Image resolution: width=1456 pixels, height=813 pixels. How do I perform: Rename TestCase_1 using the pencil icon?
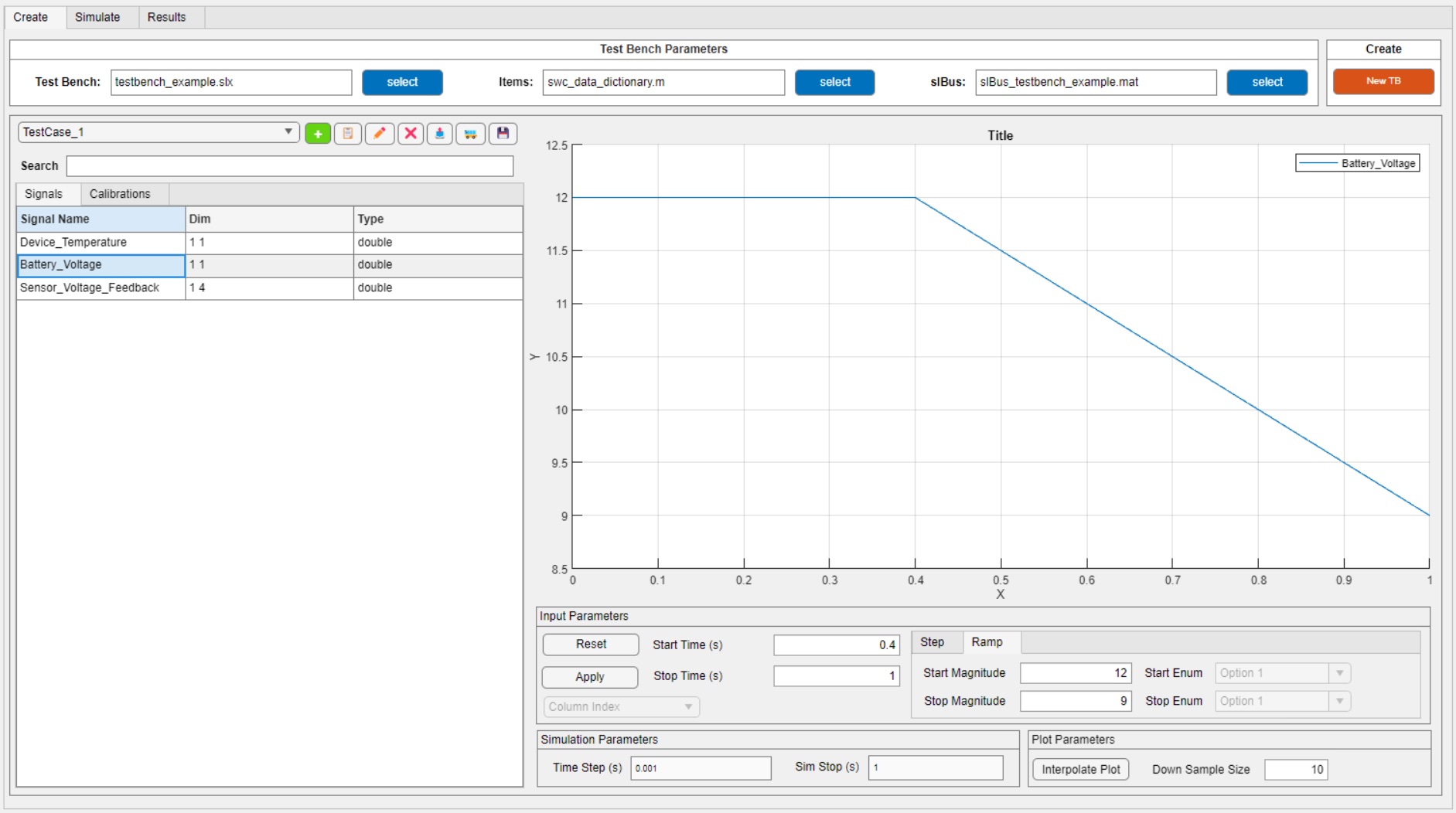point(380,133)
